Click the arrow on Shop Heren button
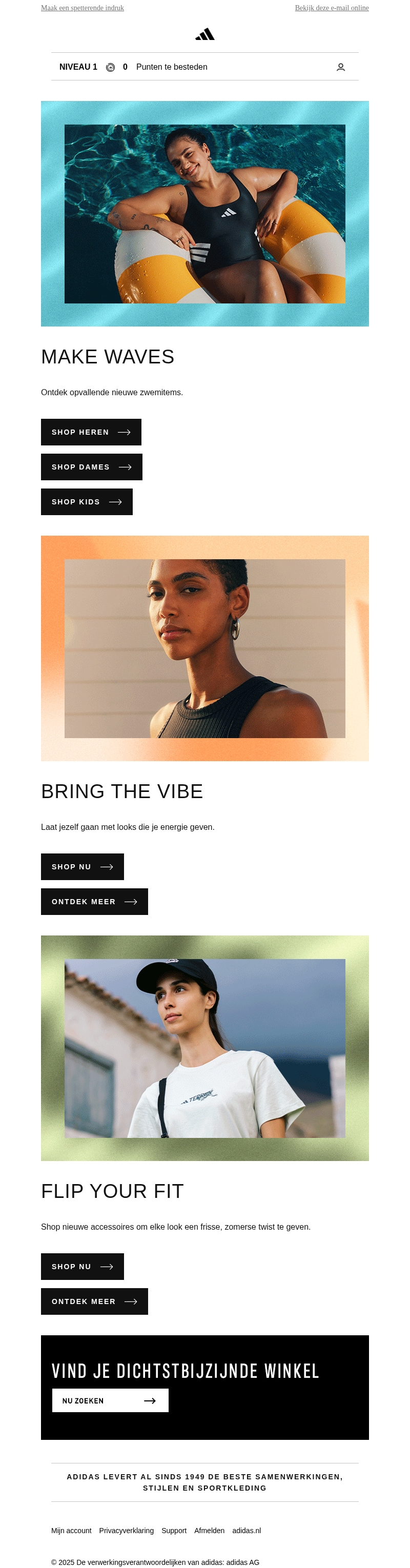The height and width of the screenshot is (1568, 410). [x=124, y=432]
